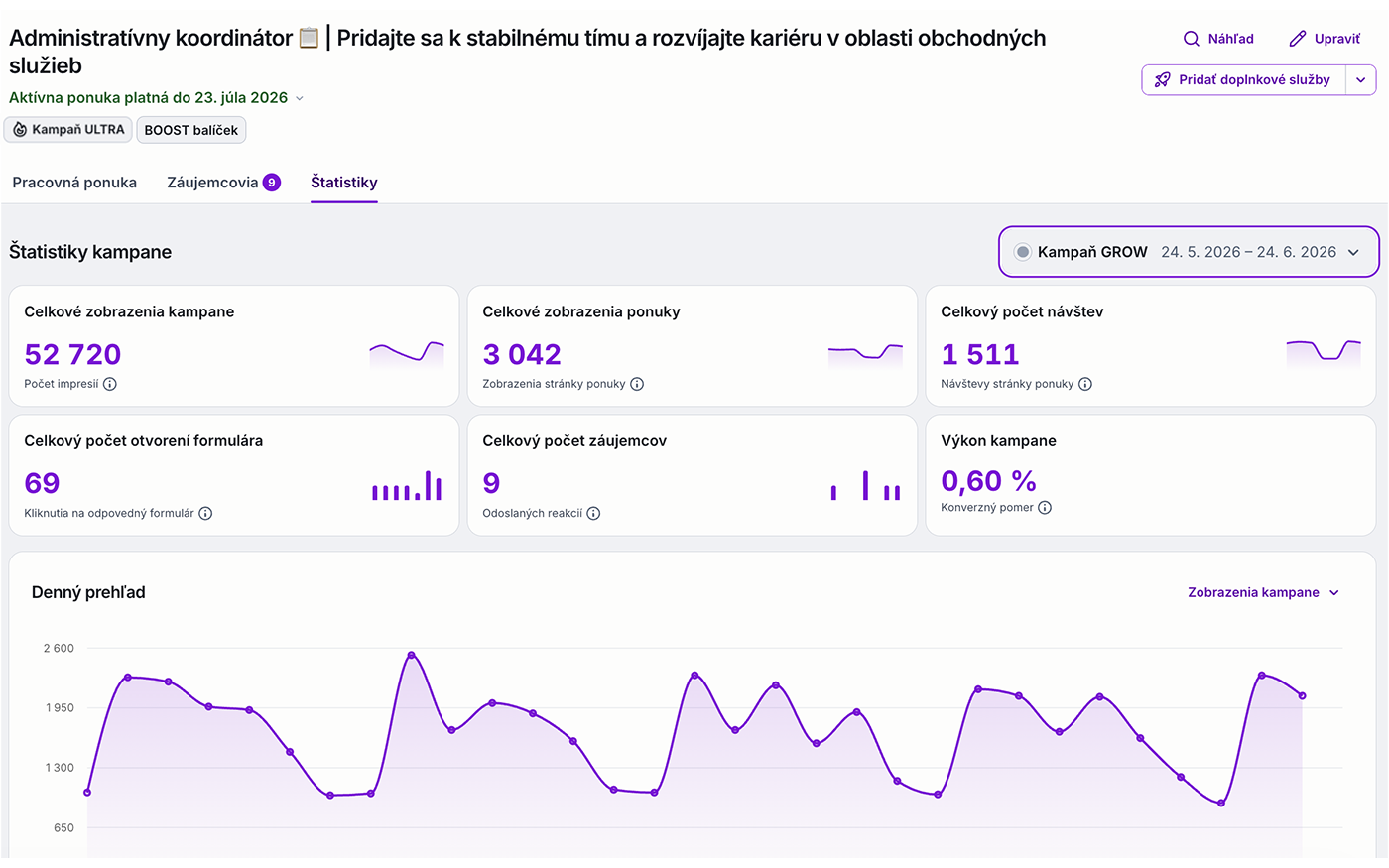Click the purple 9 badge on Záujemcovia
Viewport: 1389px width, 868px height.
click(x=271, y=183)
